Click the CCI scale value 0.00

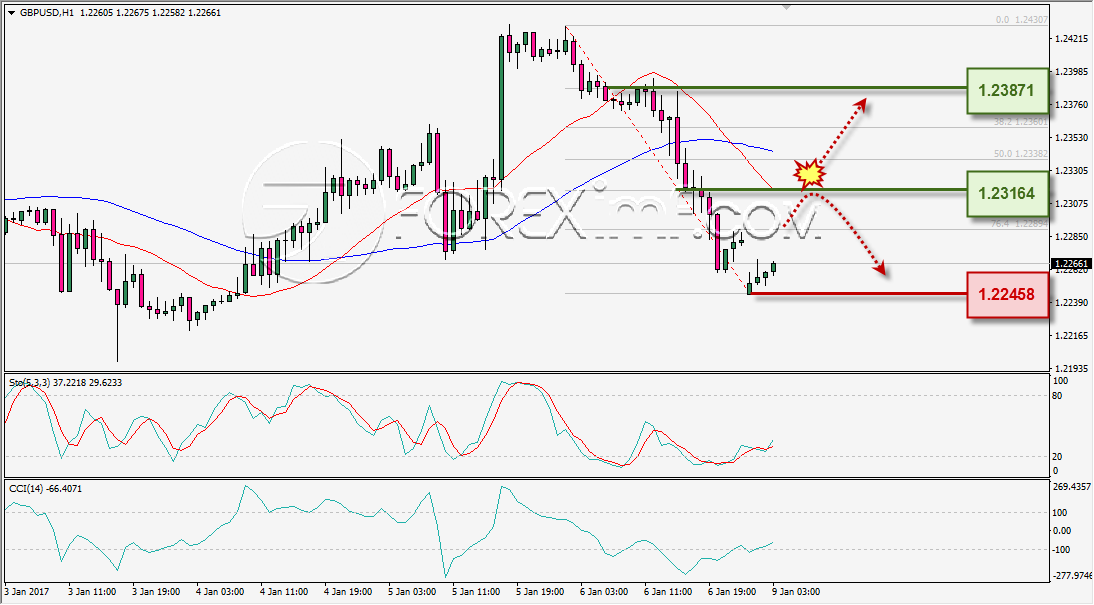pos(1061,530)
